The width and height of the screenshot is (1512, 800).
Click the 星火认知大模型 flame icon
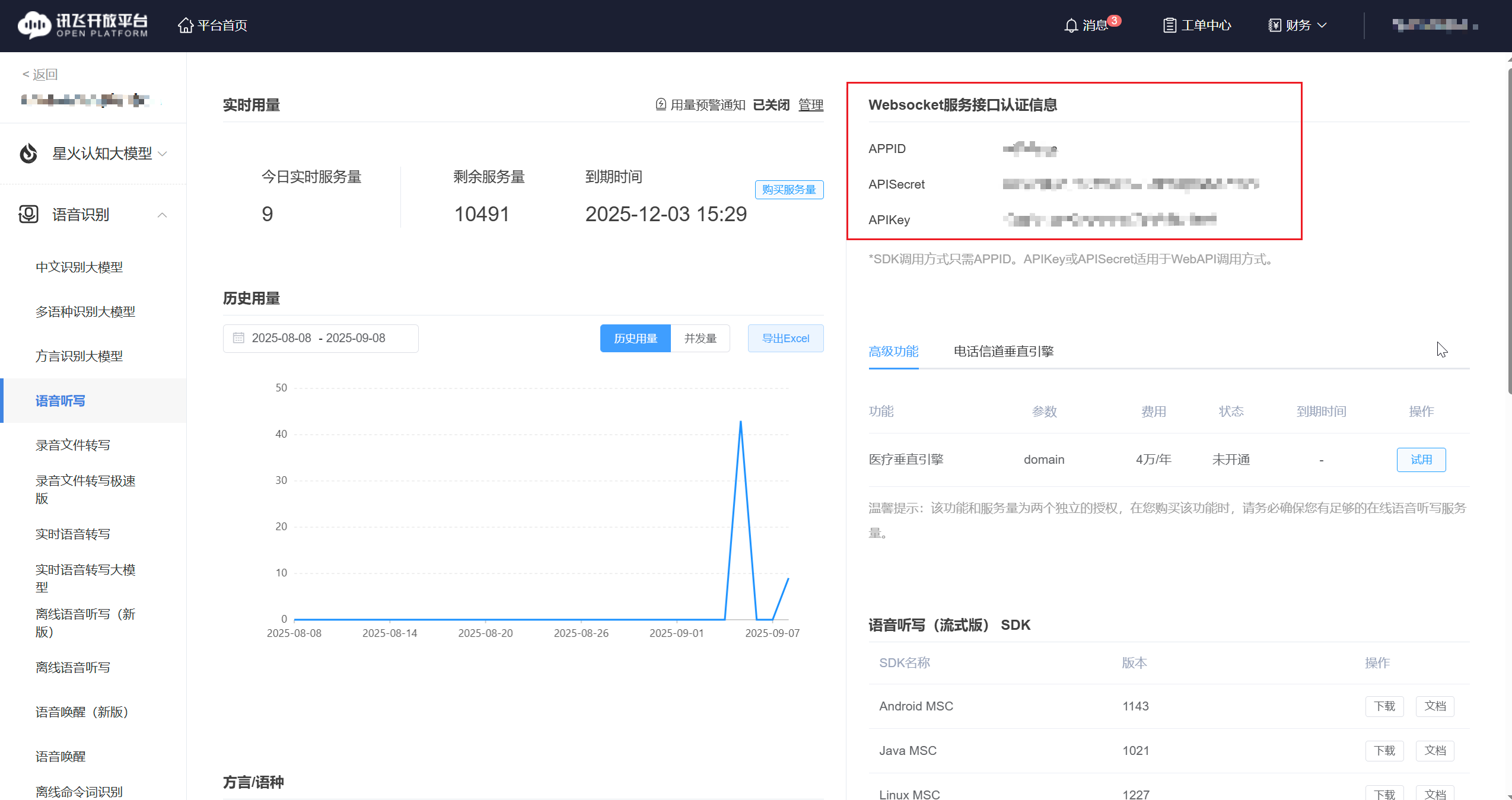[x=28, y=154]
